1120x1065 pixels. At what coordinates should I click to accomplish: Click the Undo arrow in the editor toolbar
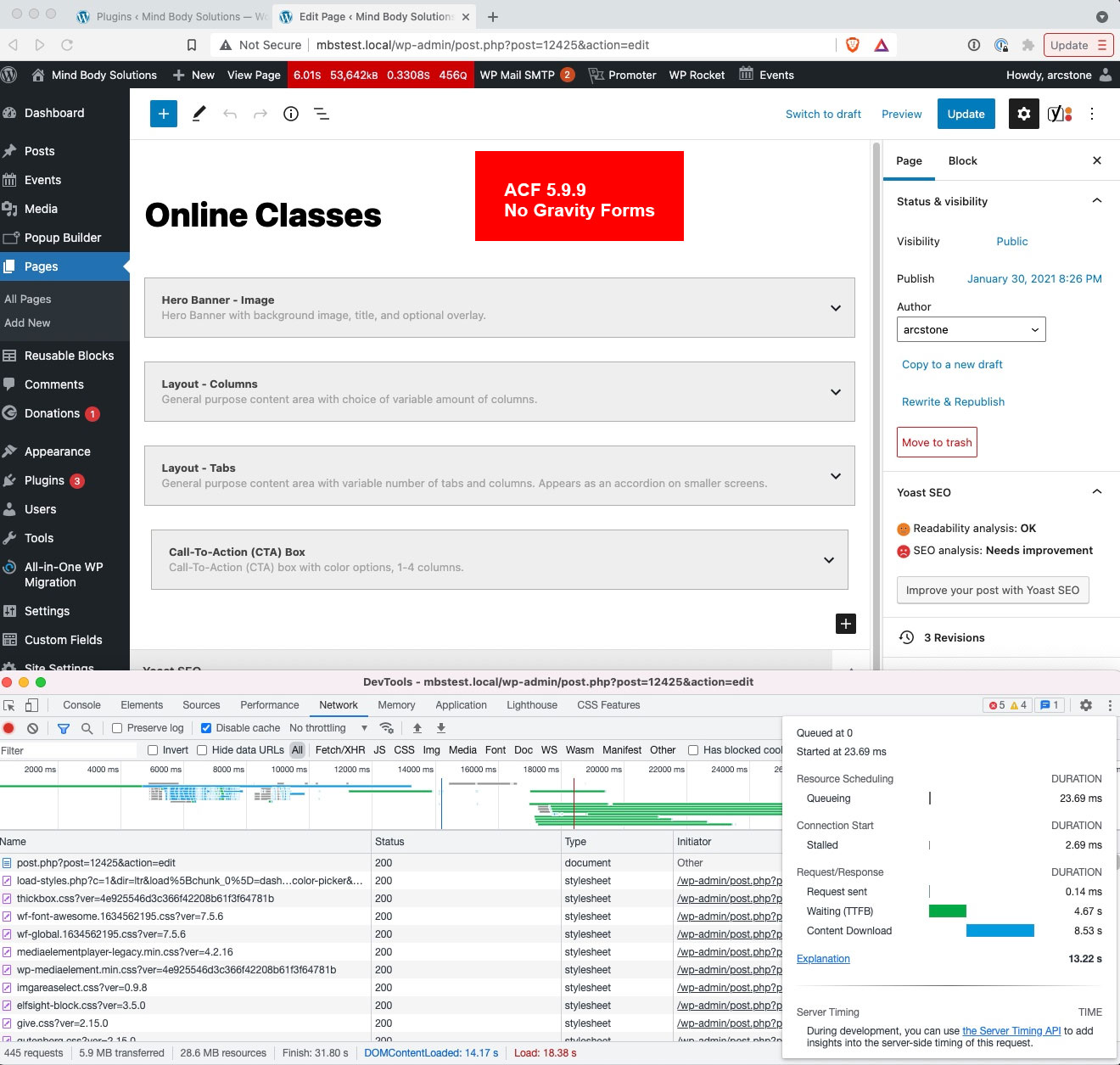click(229, 113)
